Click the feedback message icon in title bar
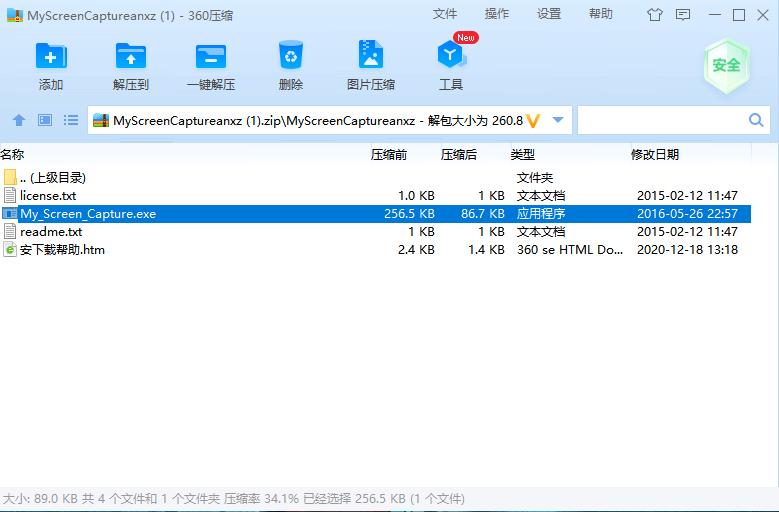Screen dimensions: 779x512 [x=683, y=15]
